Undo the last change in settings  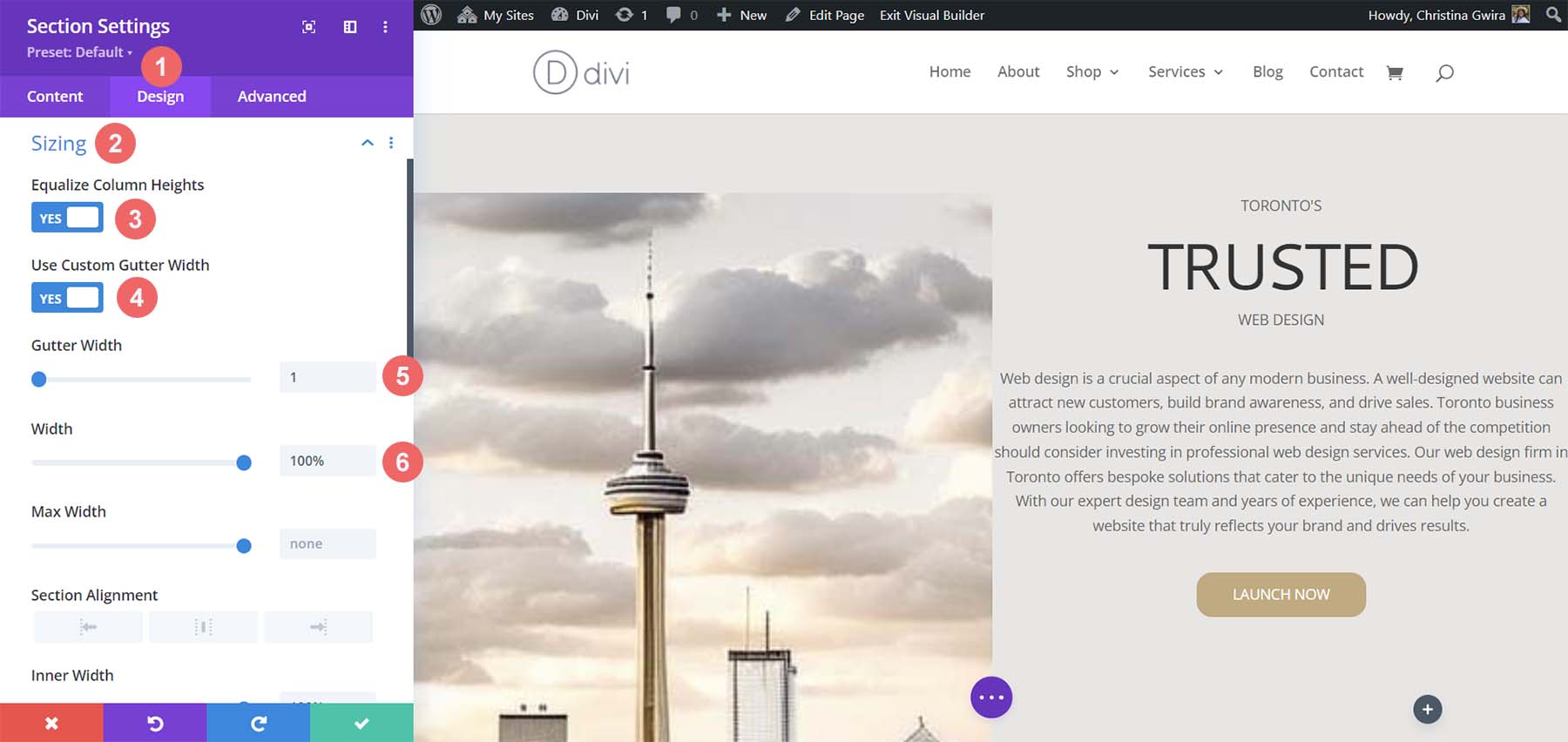(x=155, y=723)
